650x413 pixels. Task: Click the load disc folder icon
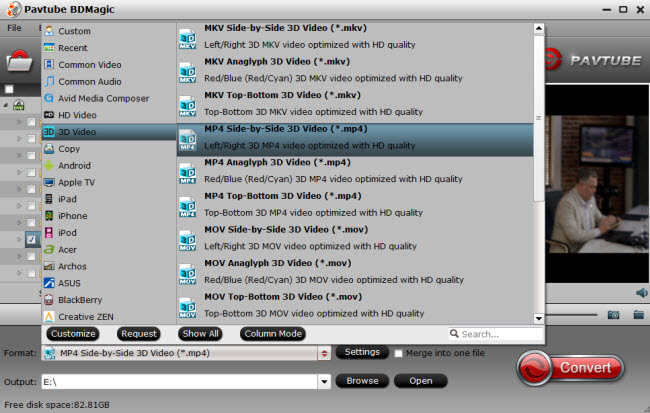(x=19, y=61)
